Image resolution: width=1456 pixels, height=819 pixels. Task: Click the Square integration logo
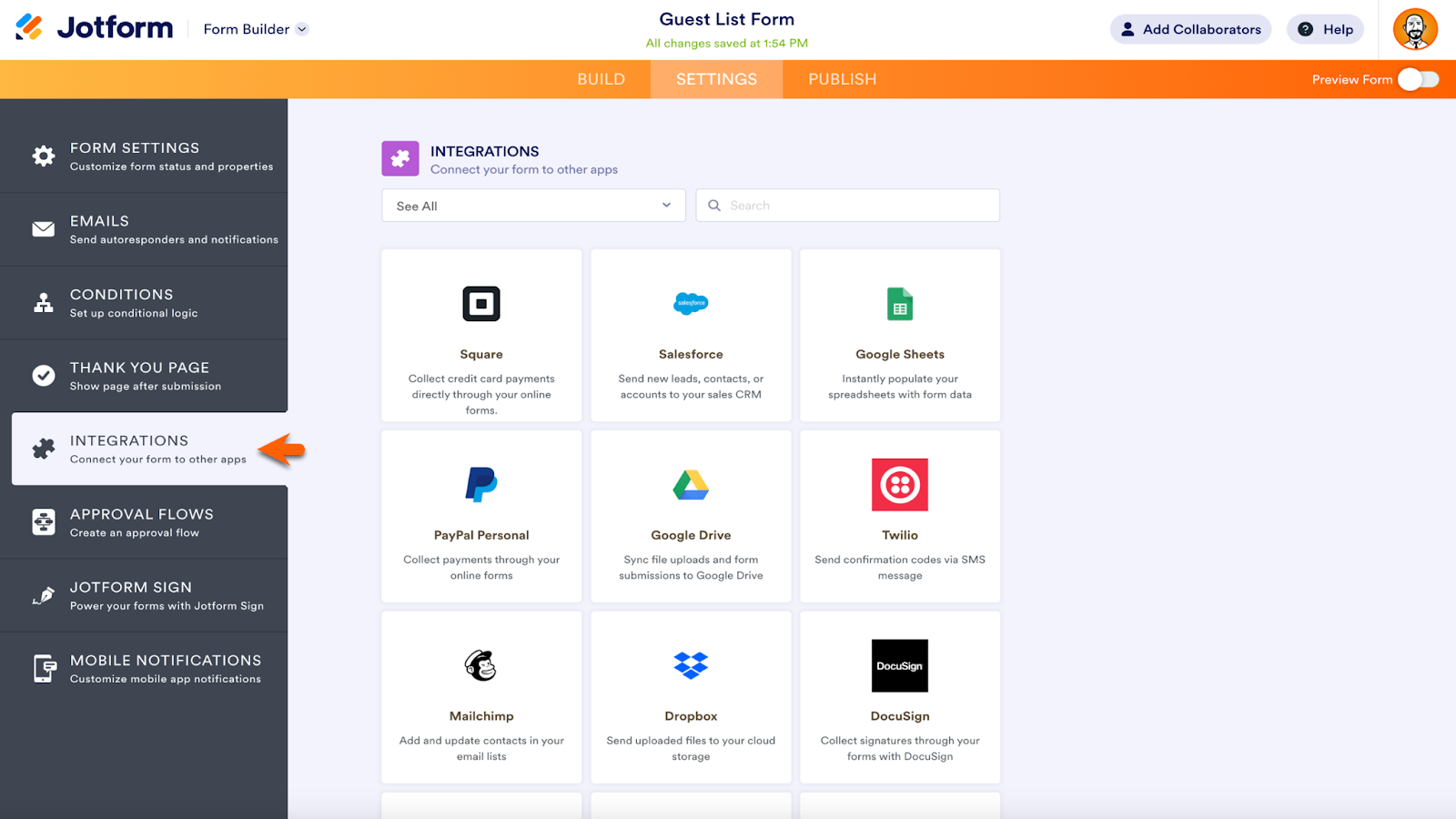[x=481, y=304]
